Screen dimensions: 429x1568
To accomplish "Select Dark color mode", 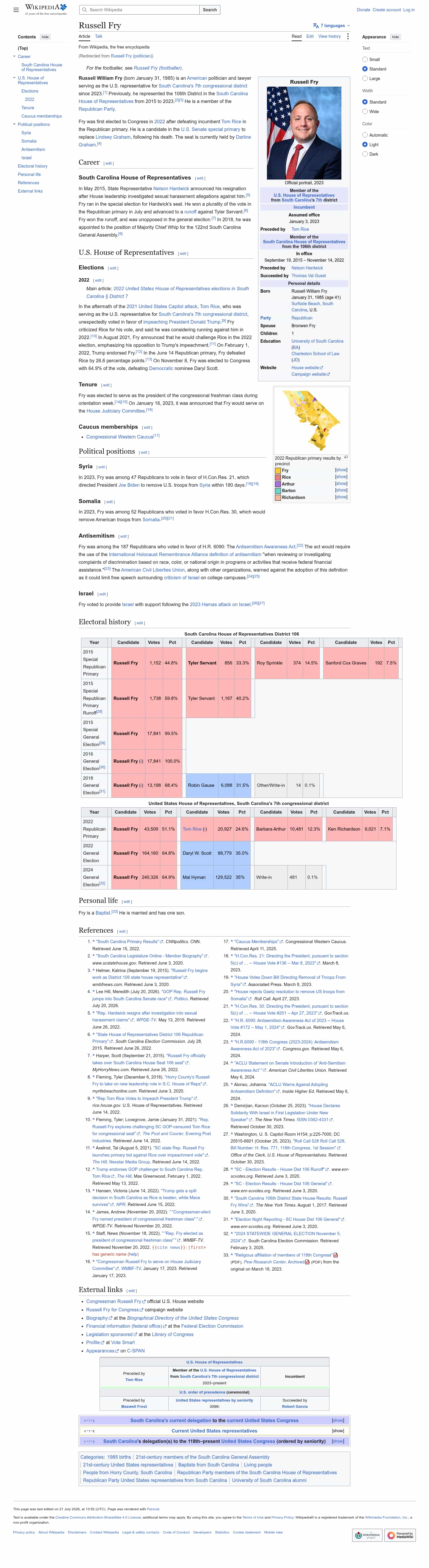I will pyautogui.click(x=365, y=154).
